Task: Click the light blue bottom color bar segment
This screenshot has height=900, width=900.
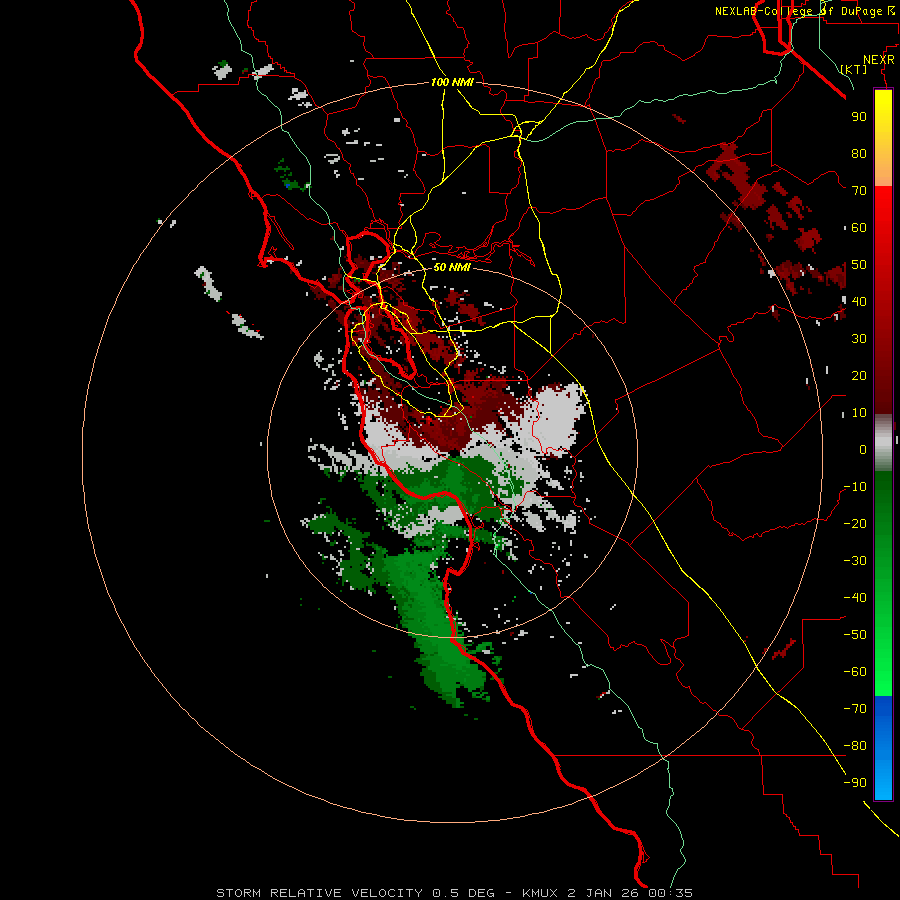Action: click(x=883, y=781)
